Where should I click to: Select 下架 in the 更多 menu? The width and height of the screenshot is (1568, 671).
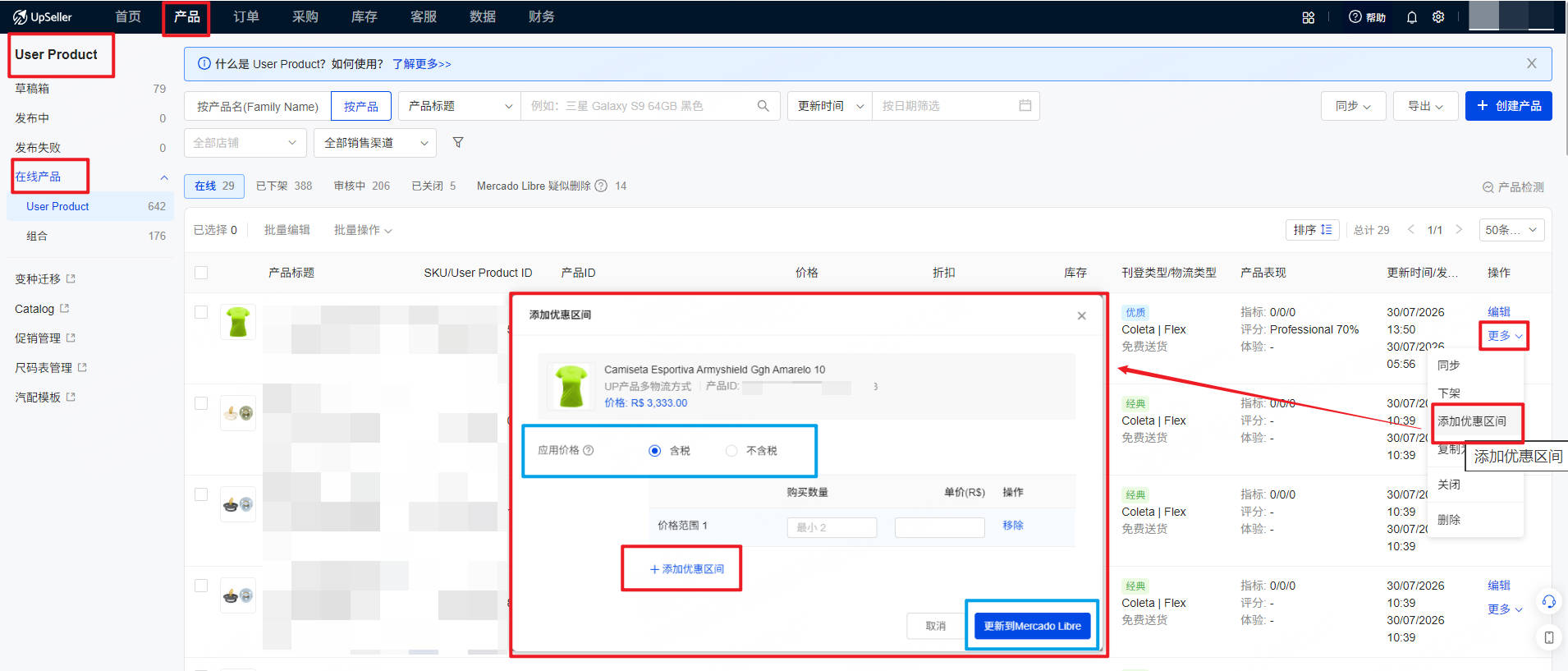1449,393
